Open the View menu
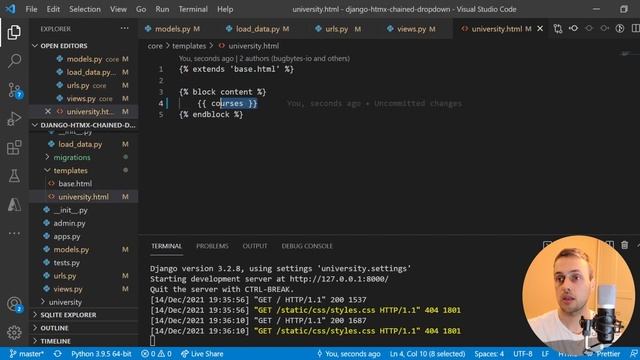640x360 pixels. click(x=118, y=9)
